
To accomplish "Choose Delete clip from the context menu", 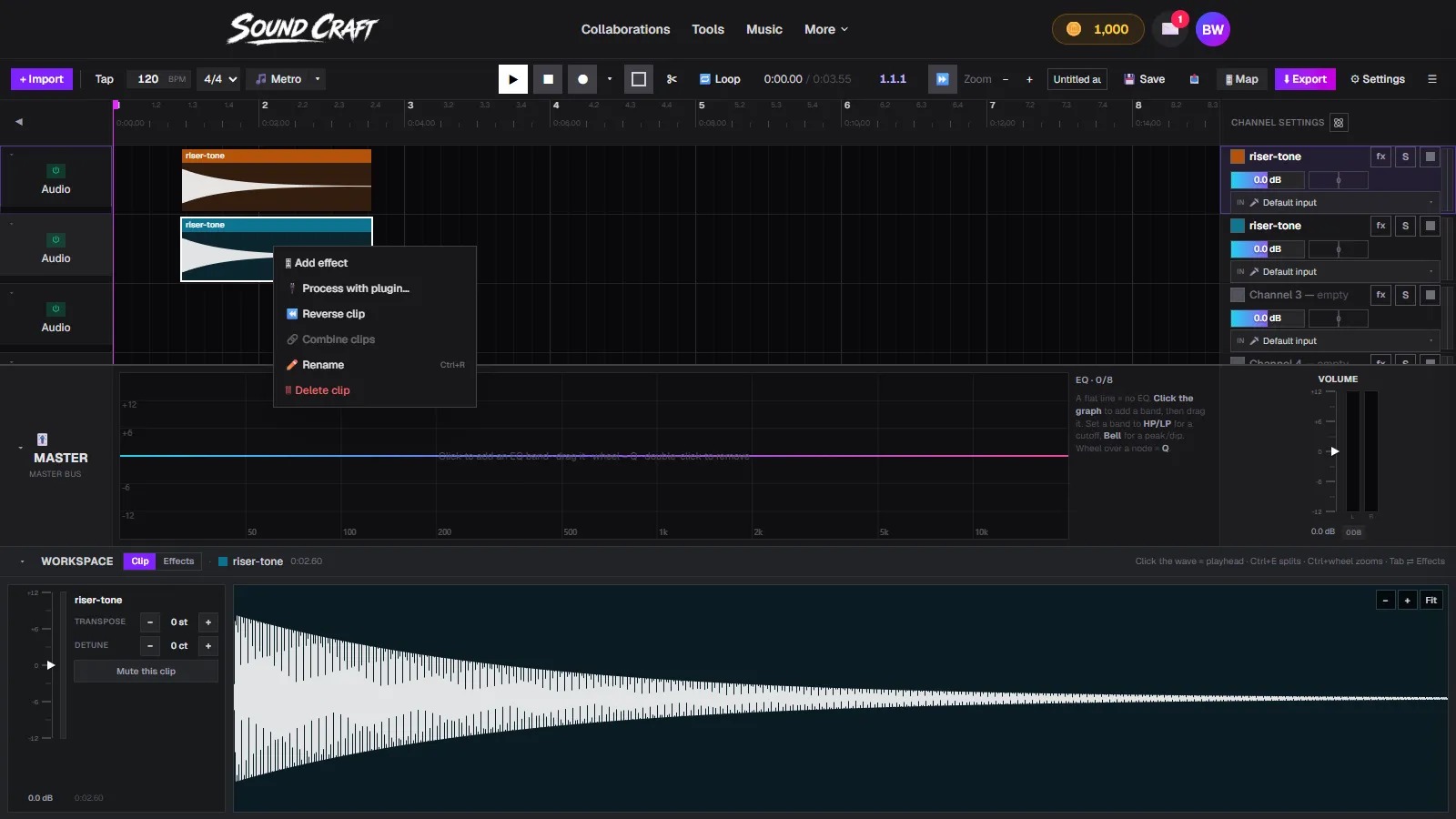I will click(375, 390).
